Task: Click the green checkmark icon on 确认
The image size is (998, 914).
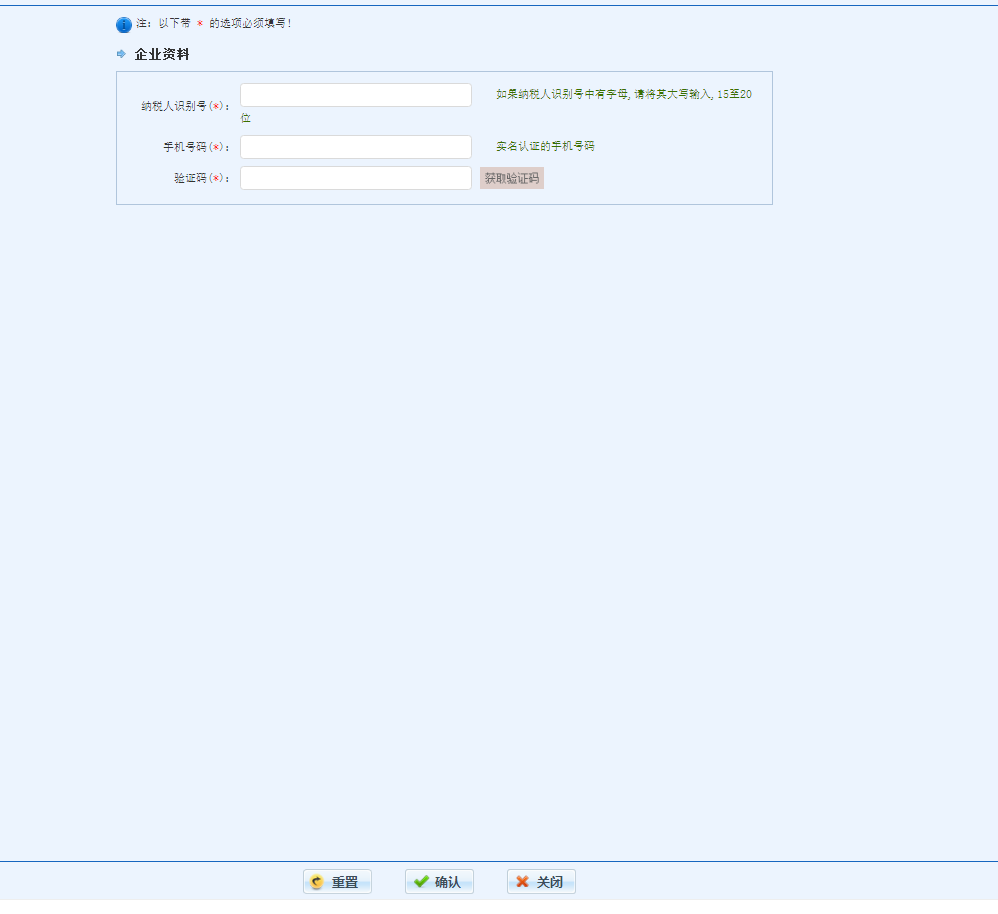Action: 421,881
